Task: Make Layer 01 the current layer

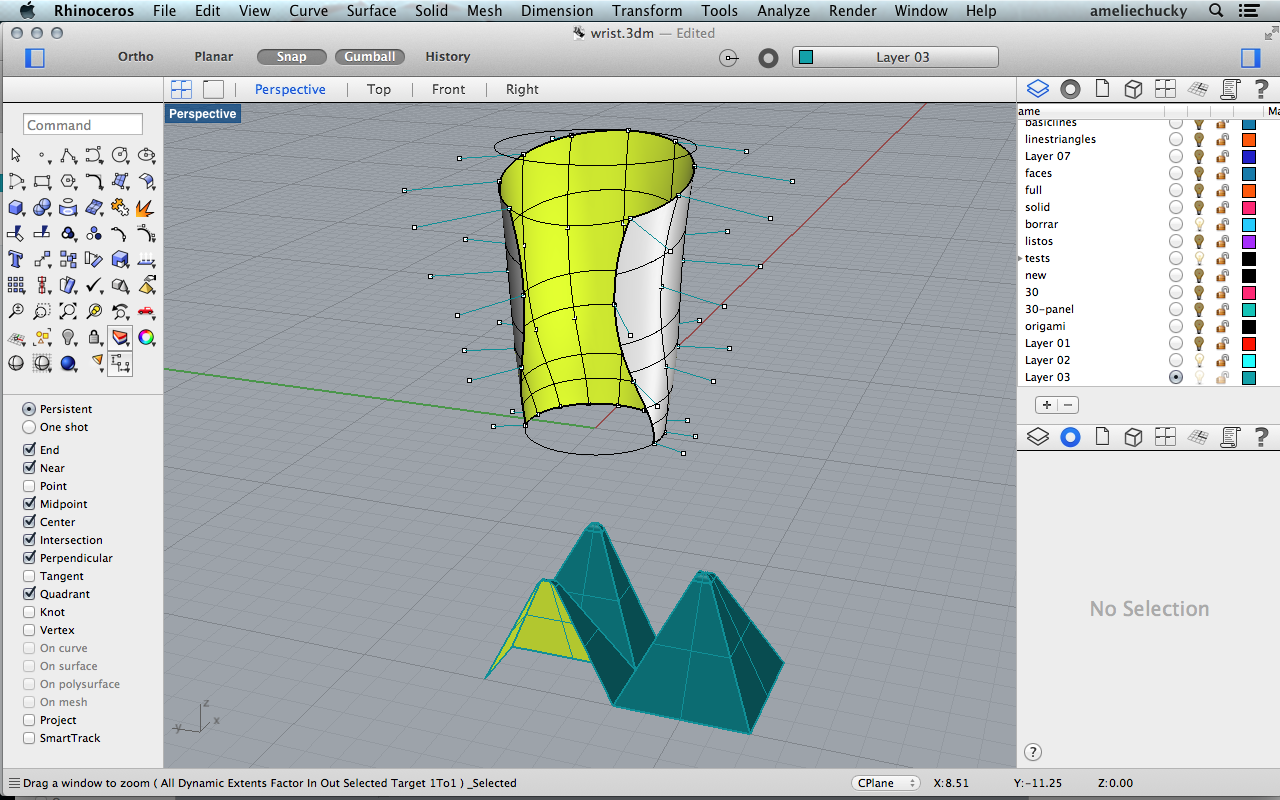Action: 1176,343
